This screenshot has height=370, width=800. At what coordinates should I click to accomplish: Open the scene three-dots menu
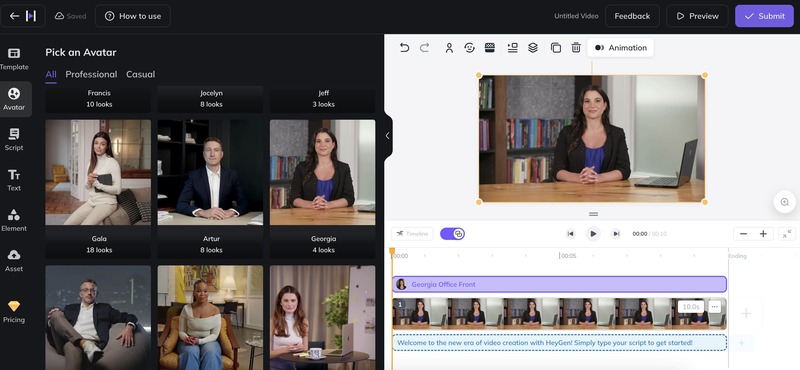tap(714, 307)
